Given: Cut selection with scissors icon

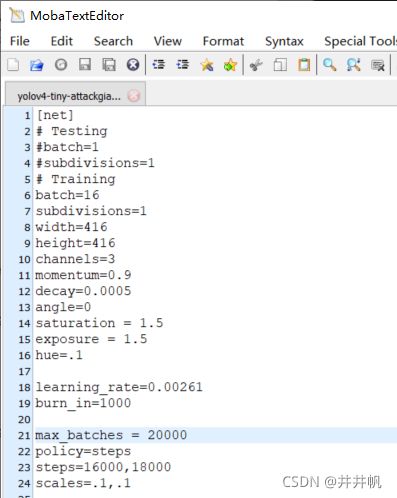Looking at the screenshot, I should pos(256,65).
